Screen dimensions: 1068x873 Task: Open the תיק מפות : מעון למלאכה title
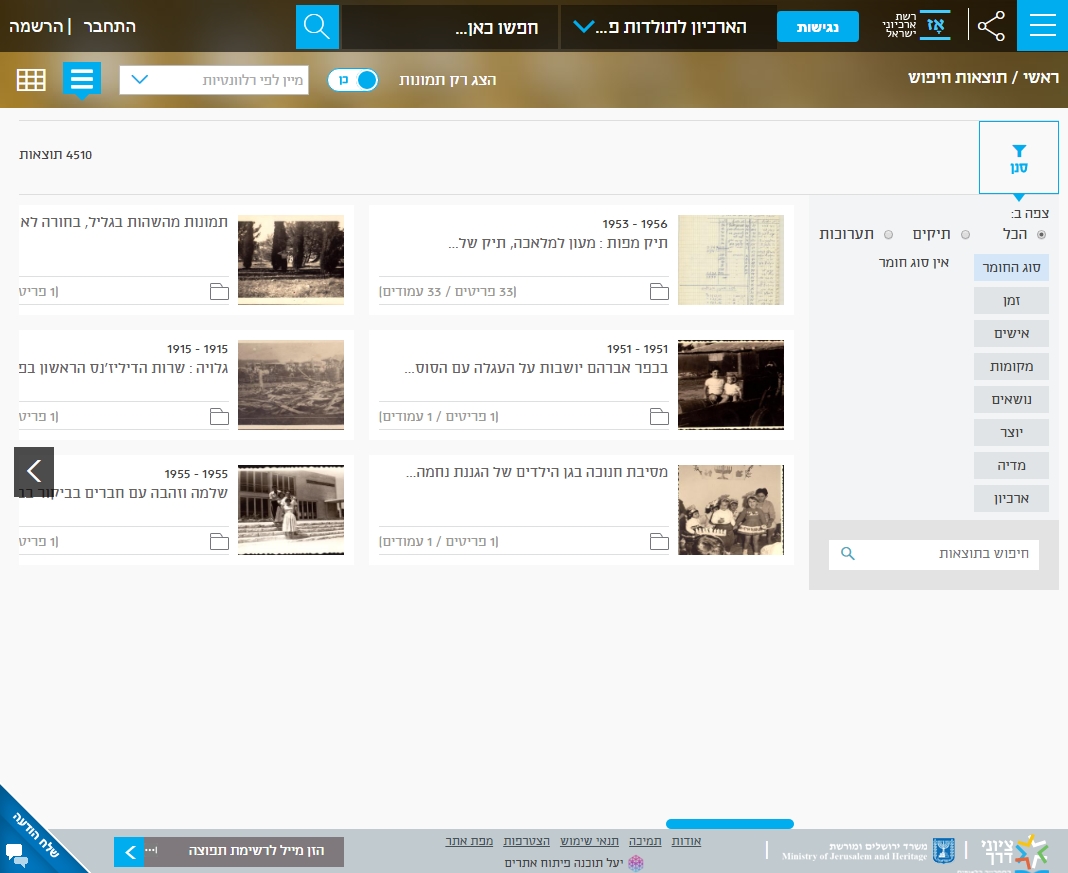(x=558, y=243)
